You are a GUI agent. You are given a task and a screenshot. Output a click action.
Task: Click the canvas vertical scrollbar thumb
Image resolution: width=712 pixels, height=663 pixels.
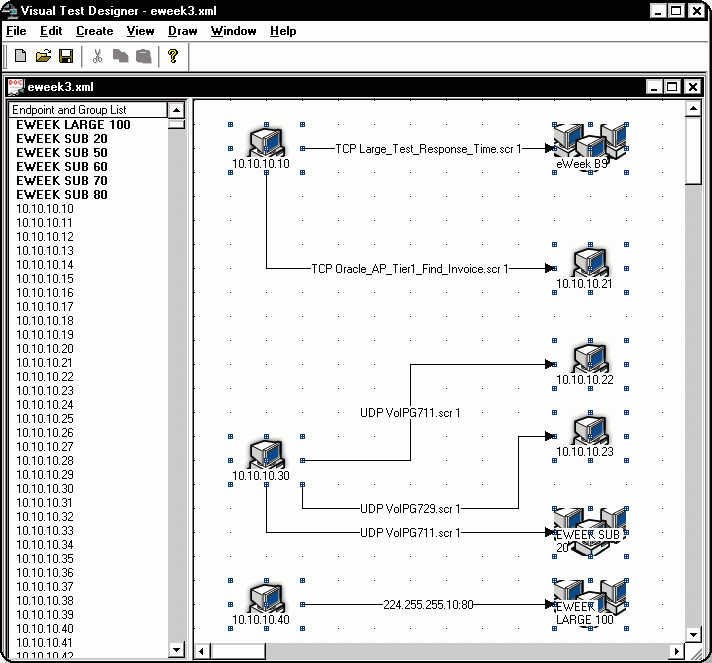pos(693,150)
